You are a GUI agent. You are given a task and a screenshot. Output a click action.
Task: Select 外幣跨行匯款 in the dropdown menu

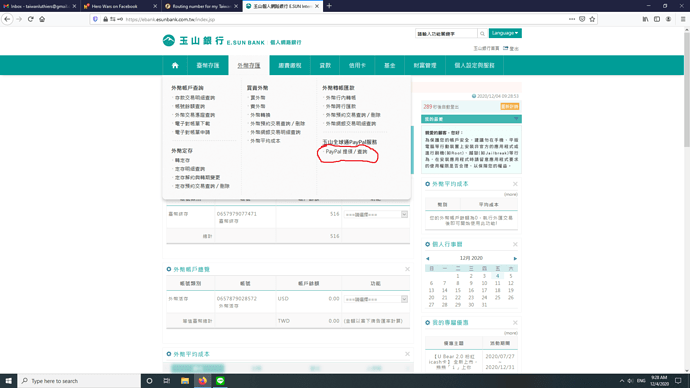click(x=341, y=106)
